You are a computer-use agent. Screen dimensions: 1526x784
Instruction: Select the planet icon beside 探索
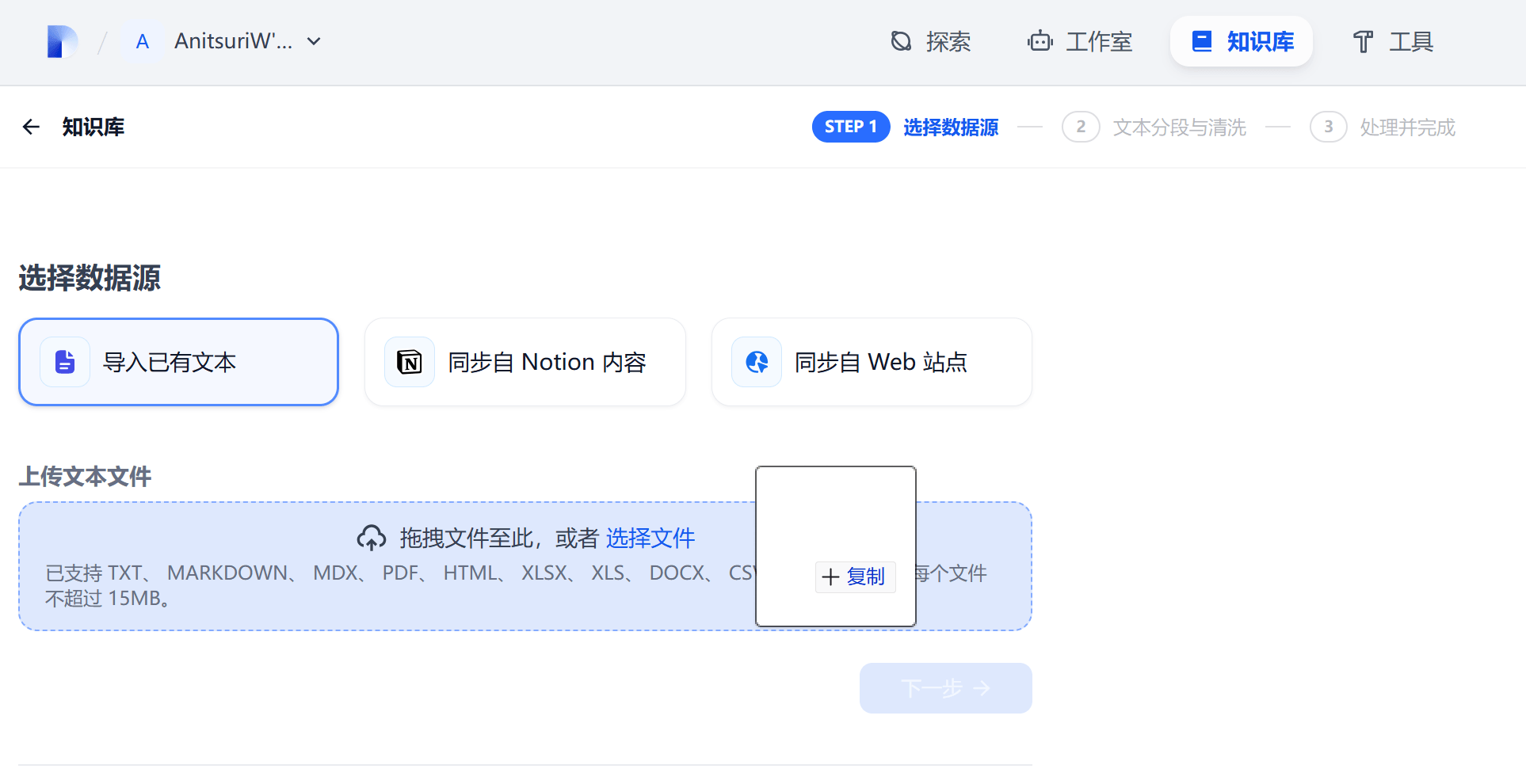tap(901, 41)
